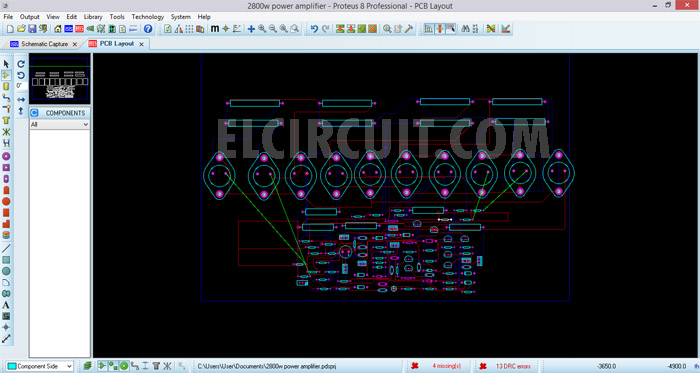Toggle the Selection Filter components button

pyautogui.click(x=102, y=366)
